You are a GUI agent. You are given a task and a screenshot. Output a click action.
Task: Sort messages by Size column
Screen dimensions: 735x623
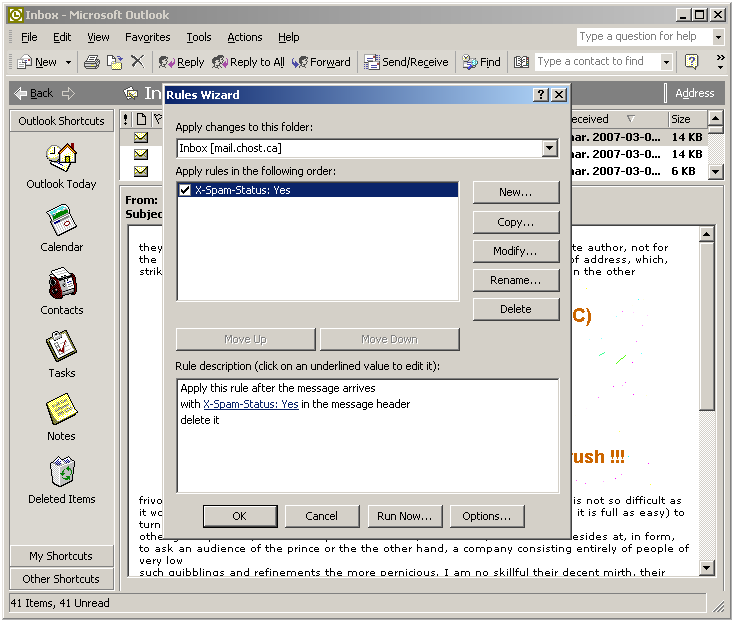[687, 119]
